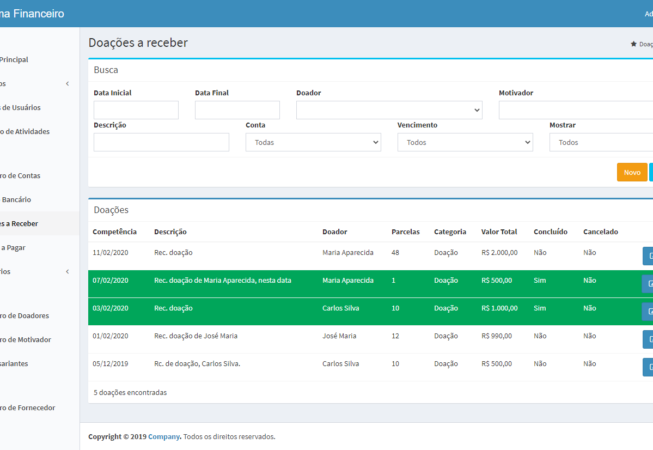Expand the sidebar submenu chevron below a Pagar
Screen dimensions: 653x450
pyautogui.click(x=67, y=272)
